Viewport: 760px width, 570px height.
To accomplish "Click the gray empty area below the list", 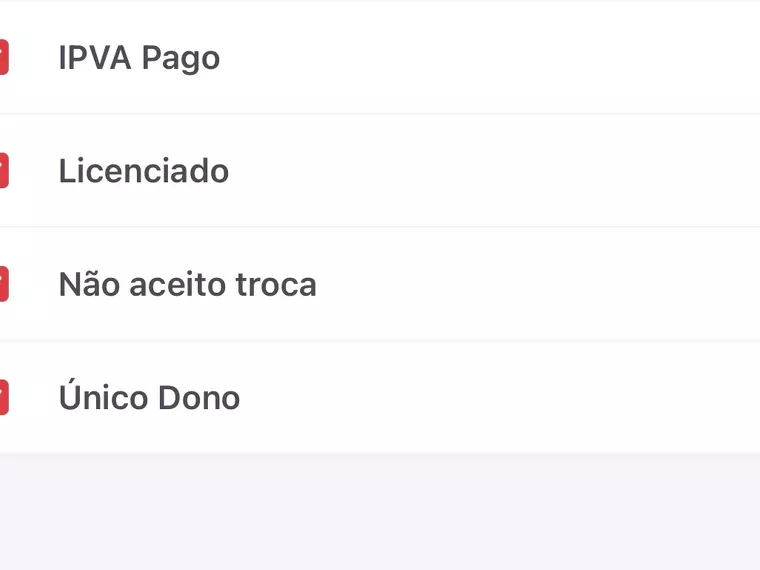I will pyautogui.click(x=380, y=512).
